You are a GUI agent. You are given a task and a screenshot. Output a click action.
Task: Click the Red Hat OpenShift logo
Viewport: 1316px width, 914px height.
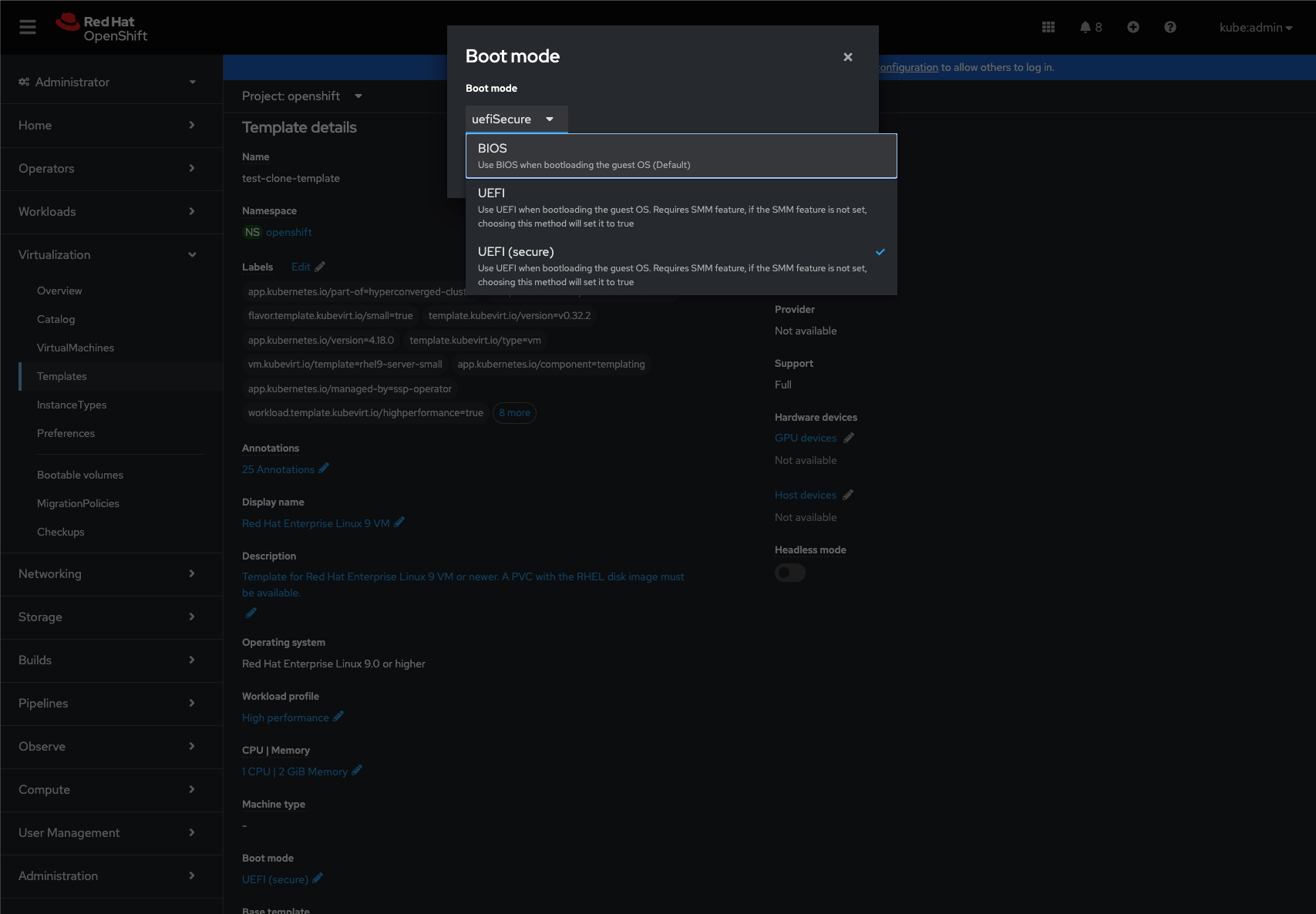pyautogui.click(x=101, y=28)
